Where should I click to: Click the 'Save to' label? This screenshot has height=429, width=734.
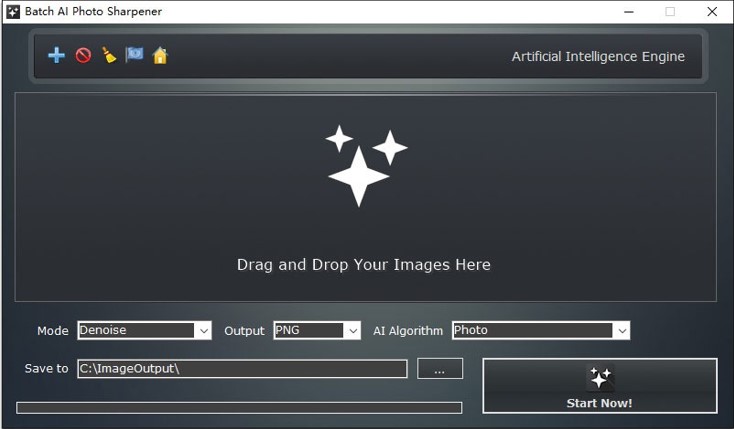[x=46, y=369]
